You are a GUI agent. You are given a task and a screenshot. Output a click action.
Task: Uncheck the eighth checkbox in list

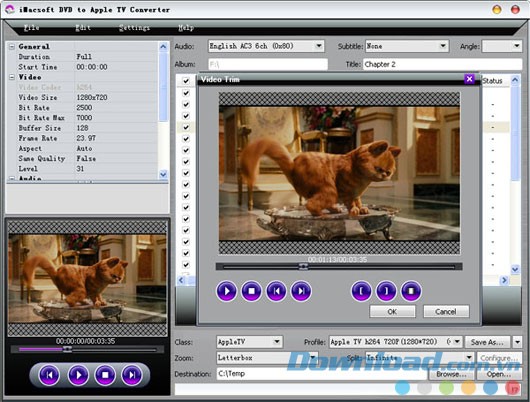pos(186,162)
